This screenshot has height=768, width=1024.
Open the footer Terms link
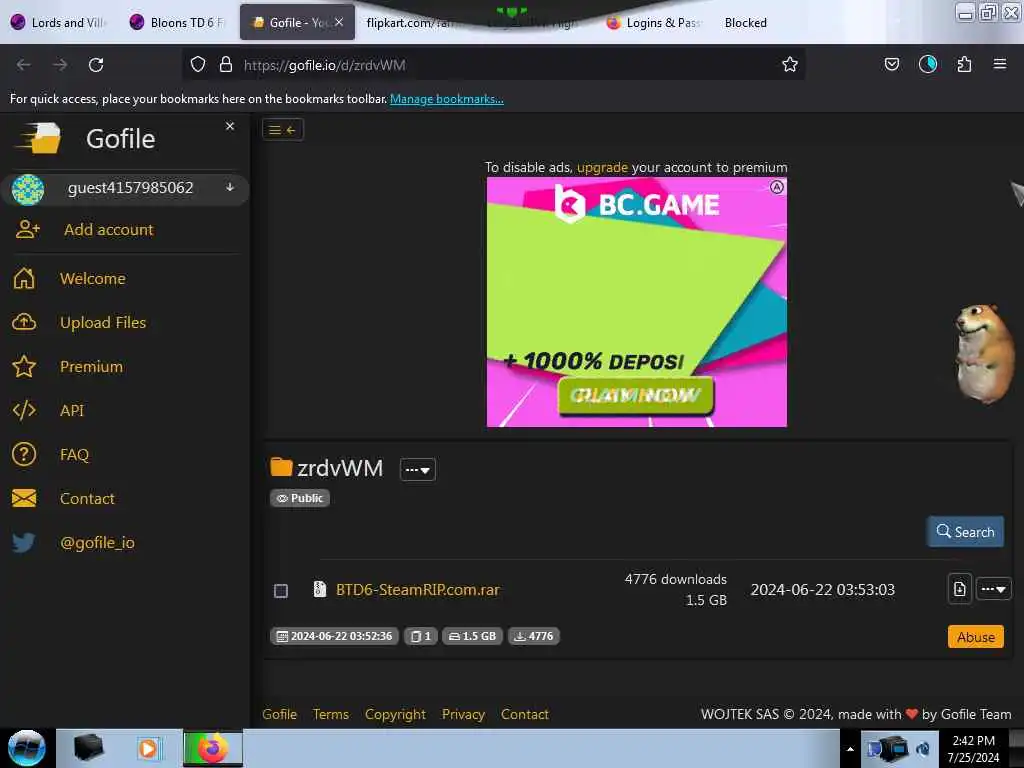pyautogui.click(x=330, y=714)
